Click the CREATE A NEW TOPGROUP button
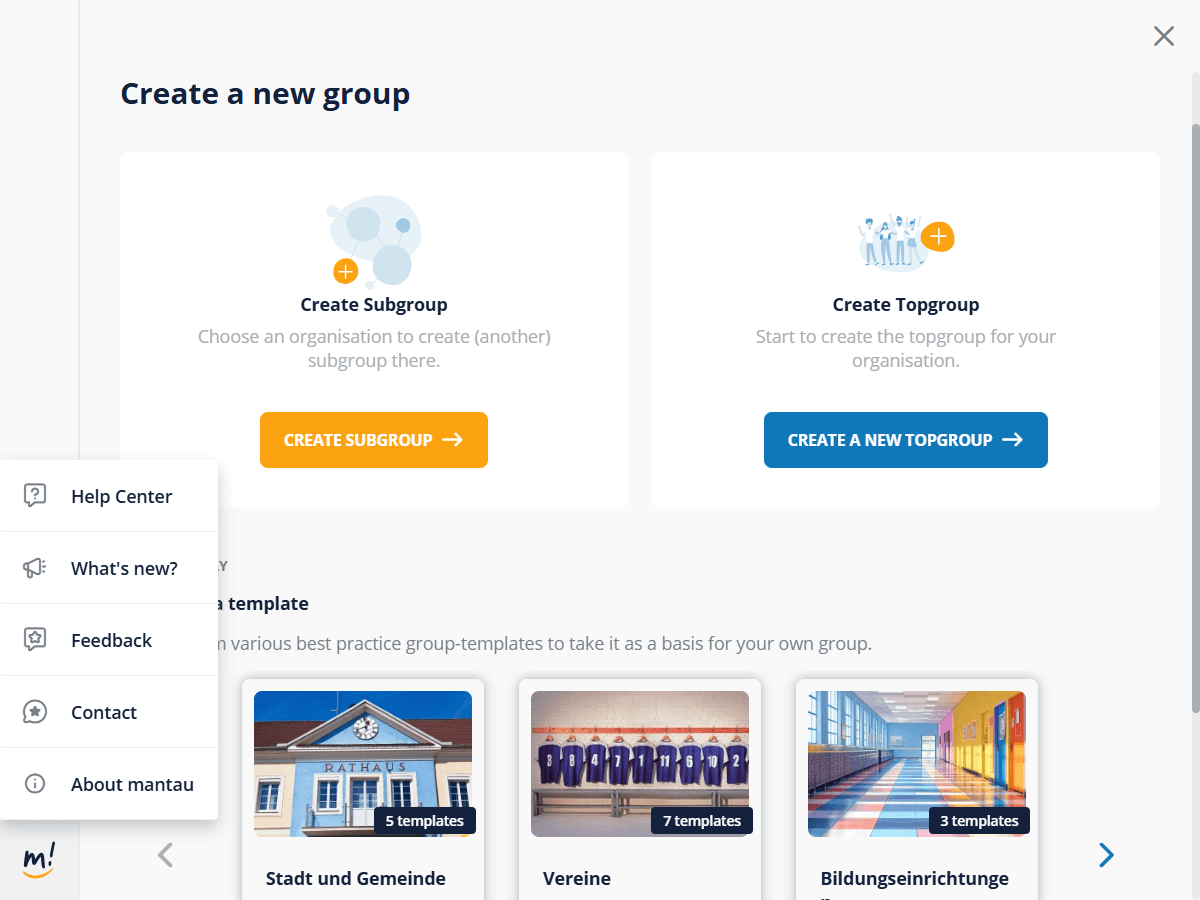 [x=906, y=440]
